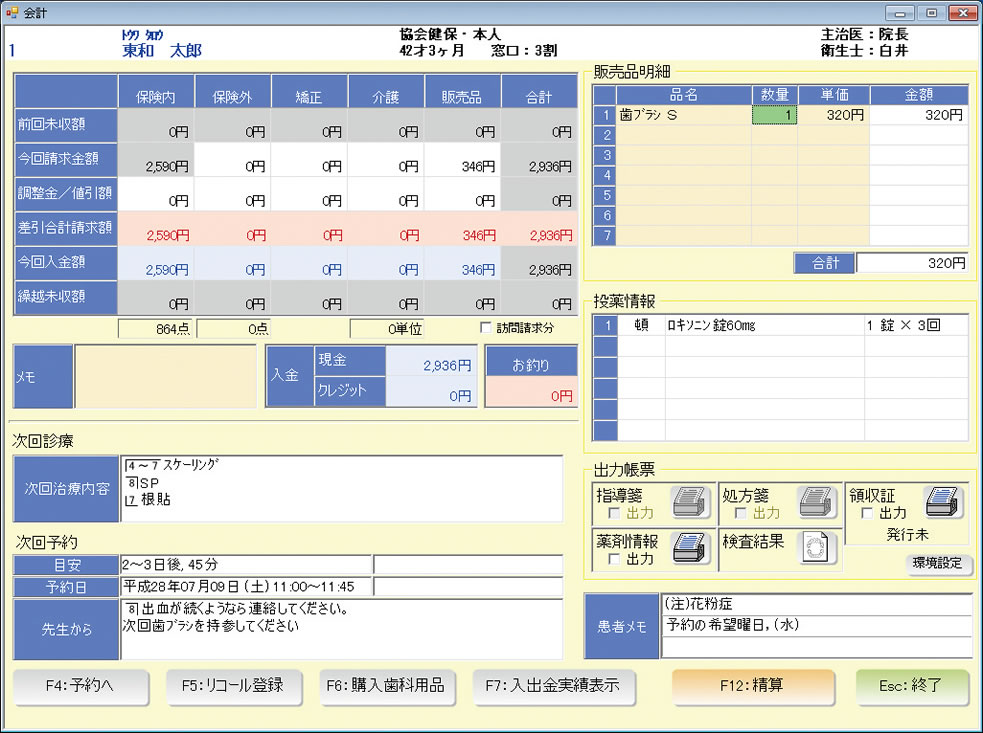983x733 pixels.
Task: Show F7:入出金実績表示
Action: [x=553, y=686]
